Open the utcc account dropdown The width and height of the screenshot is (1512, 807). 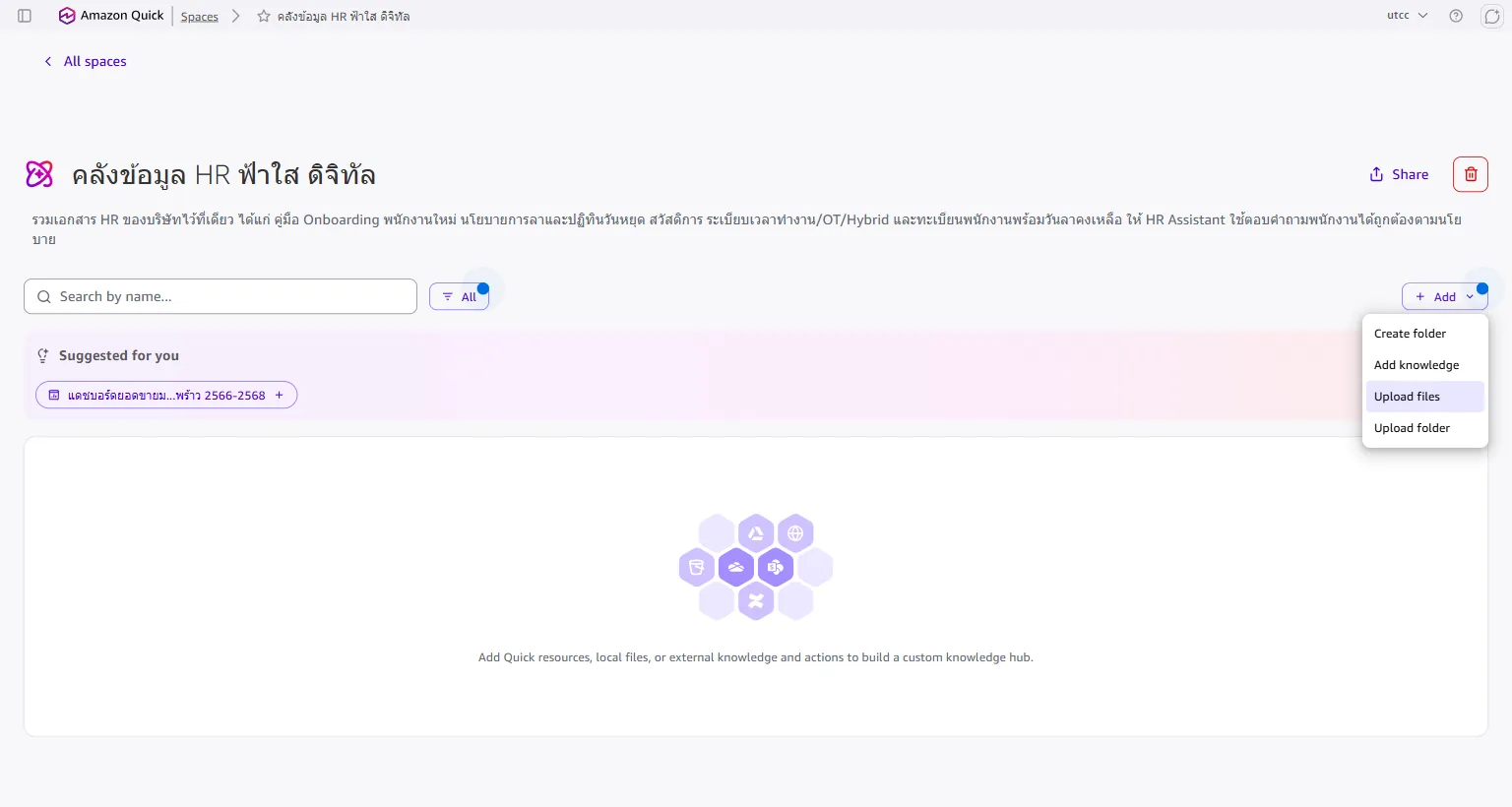[x=1408, y=16]
